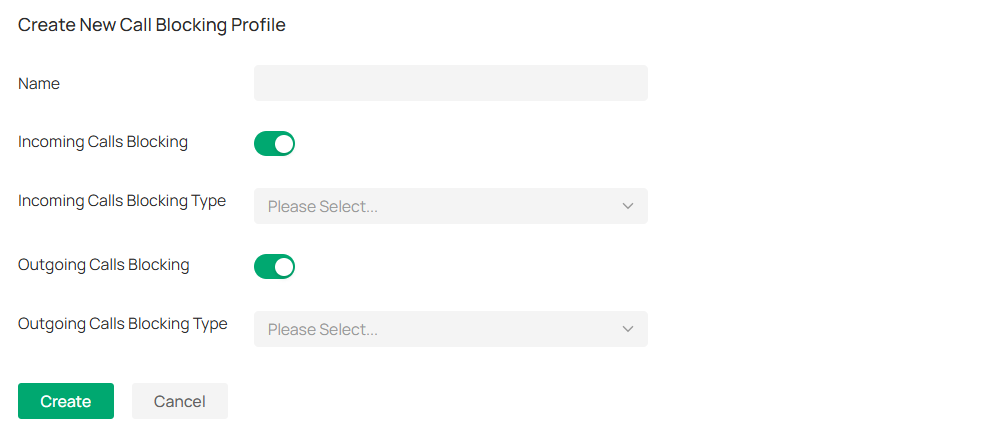Click the Incoming Calls Blocking label
This screenshot has width=1000, height=443.
[103, 142]
